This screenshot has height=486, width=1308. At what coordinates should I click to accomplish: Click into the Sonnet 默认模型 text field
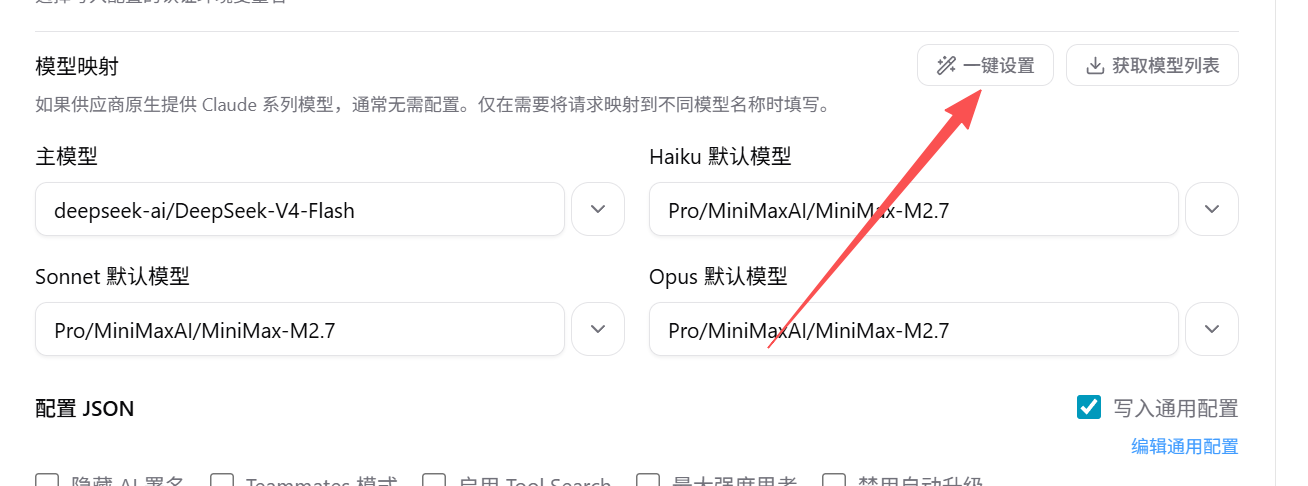[300, 329]
